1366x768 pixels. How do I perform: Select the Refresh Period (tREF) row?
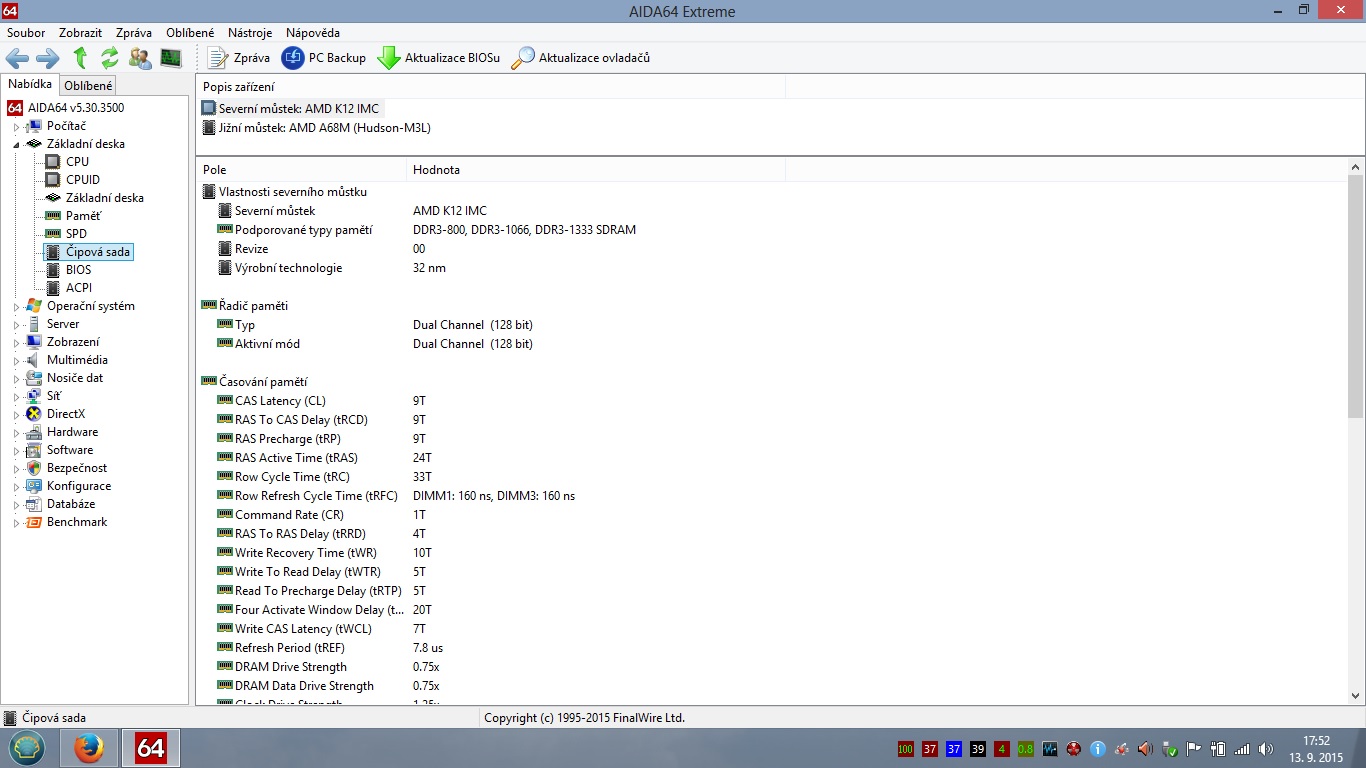(x=772, y=648)
